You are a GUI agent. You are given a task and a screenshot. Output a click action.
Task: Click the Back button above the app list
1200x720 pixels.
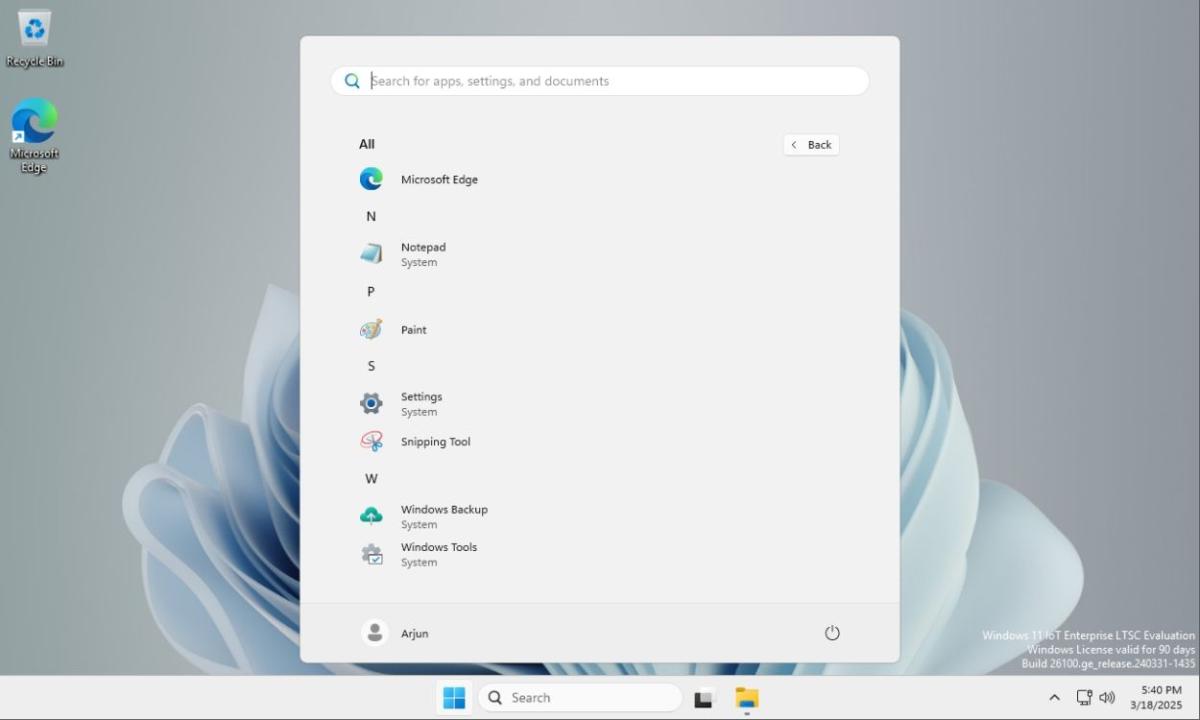[x=811, y=144]
